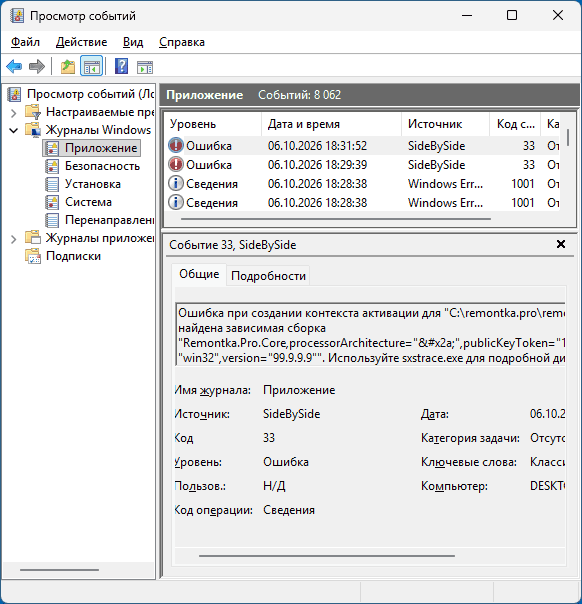
Task: Click Событий: 8 062 counter in header
Action: tap(299, 95)
